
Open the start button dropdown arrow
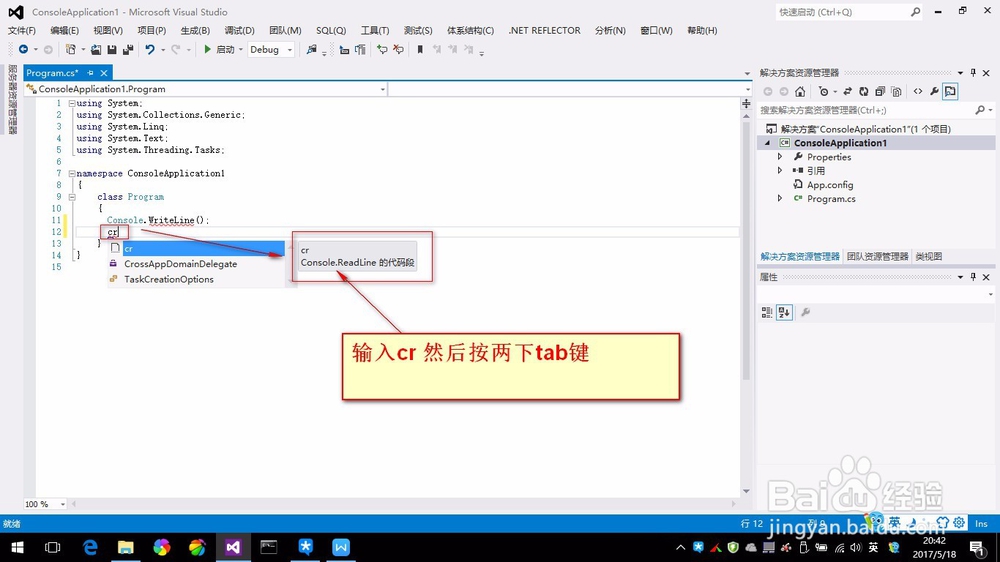(240, 50)
